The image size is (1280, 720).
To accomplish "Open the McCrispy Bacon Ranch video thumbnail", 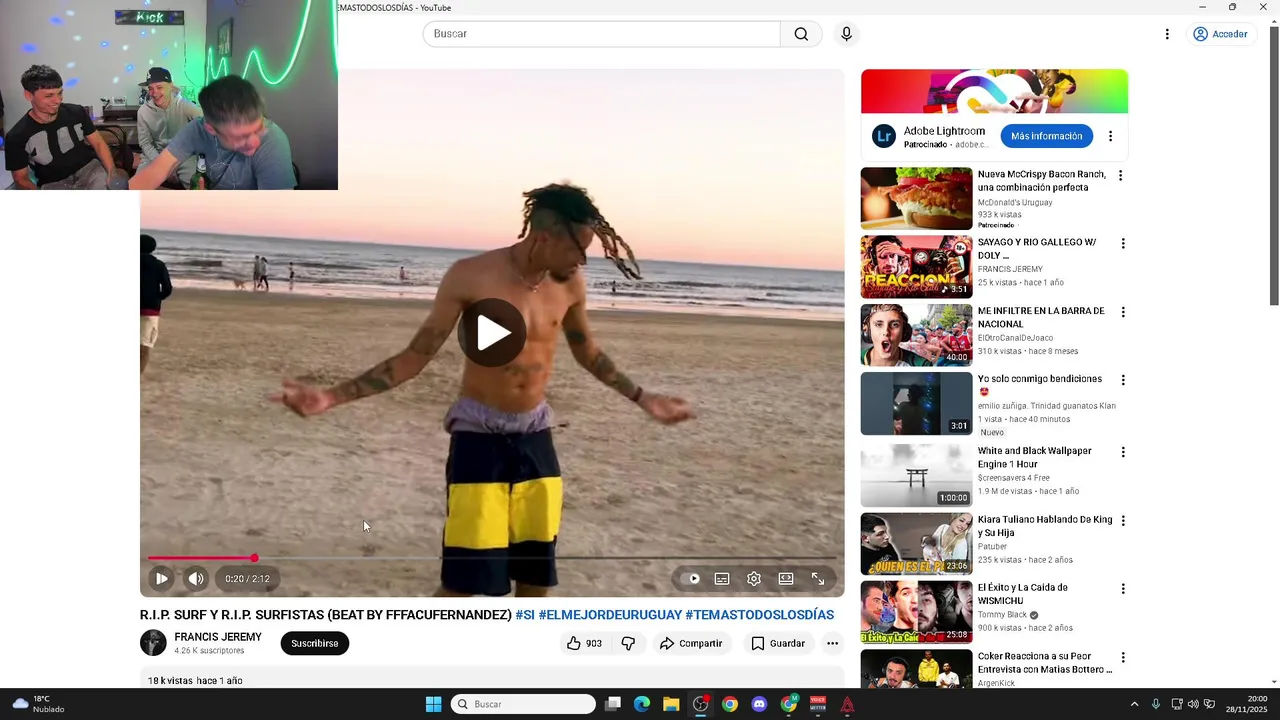I will 916,198.
